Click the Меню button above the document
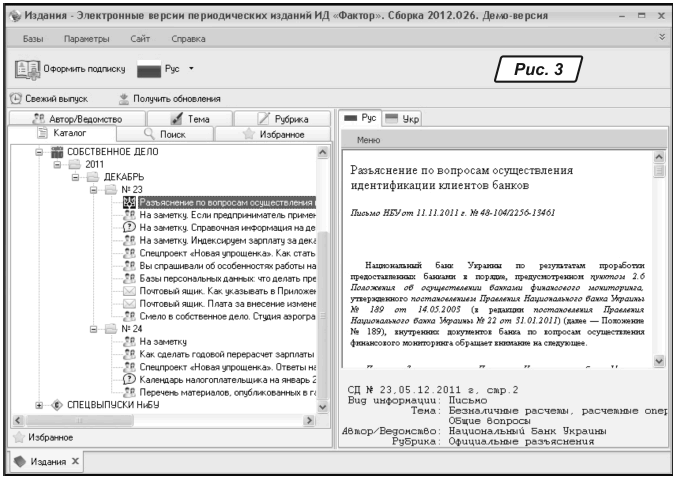 coord(368,140)
